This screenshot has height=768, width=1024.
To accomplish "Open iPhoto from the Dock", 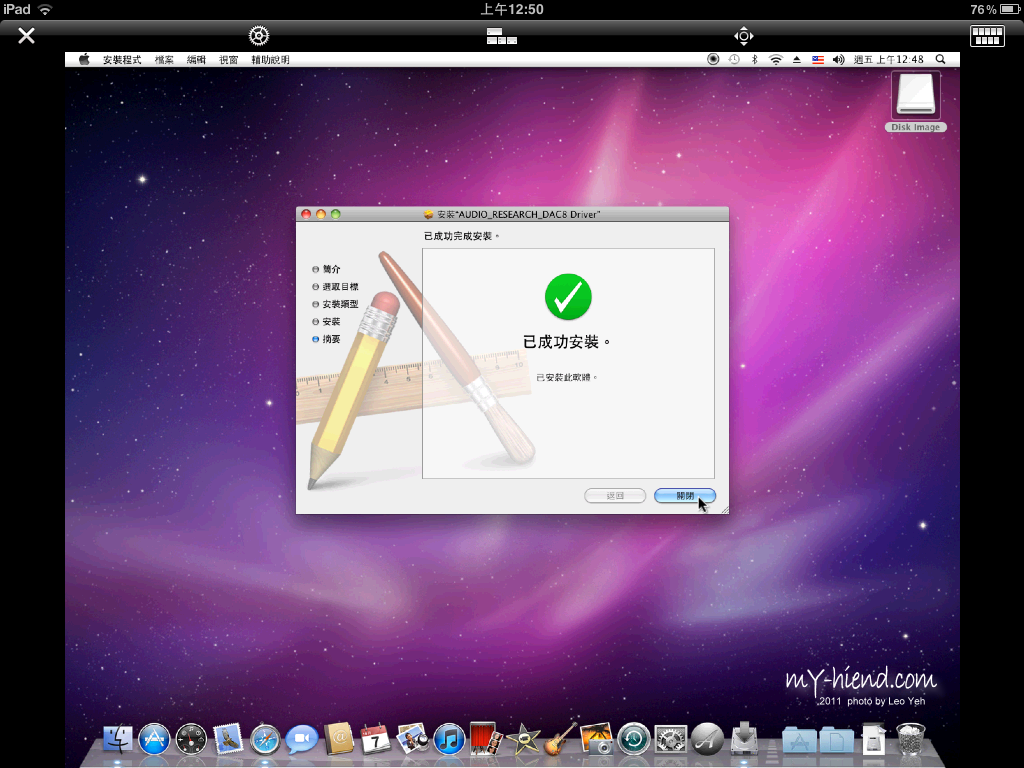I will click(596, 739).
